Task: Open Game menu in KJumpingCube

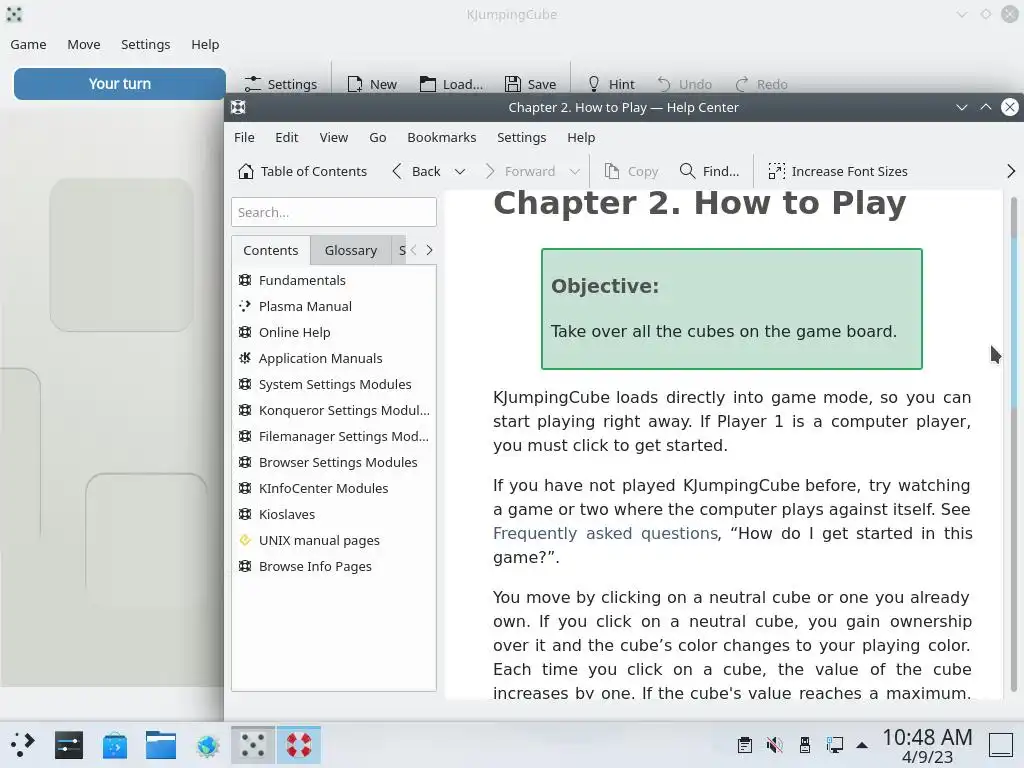Action: pyautogui.click(x=28, y=44)
